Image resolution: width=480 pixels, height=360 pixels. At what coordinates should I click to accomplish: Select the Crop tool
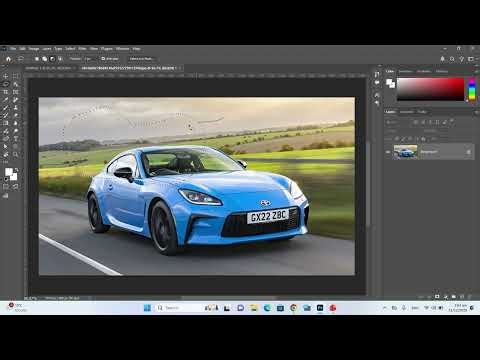pos(6,92)
